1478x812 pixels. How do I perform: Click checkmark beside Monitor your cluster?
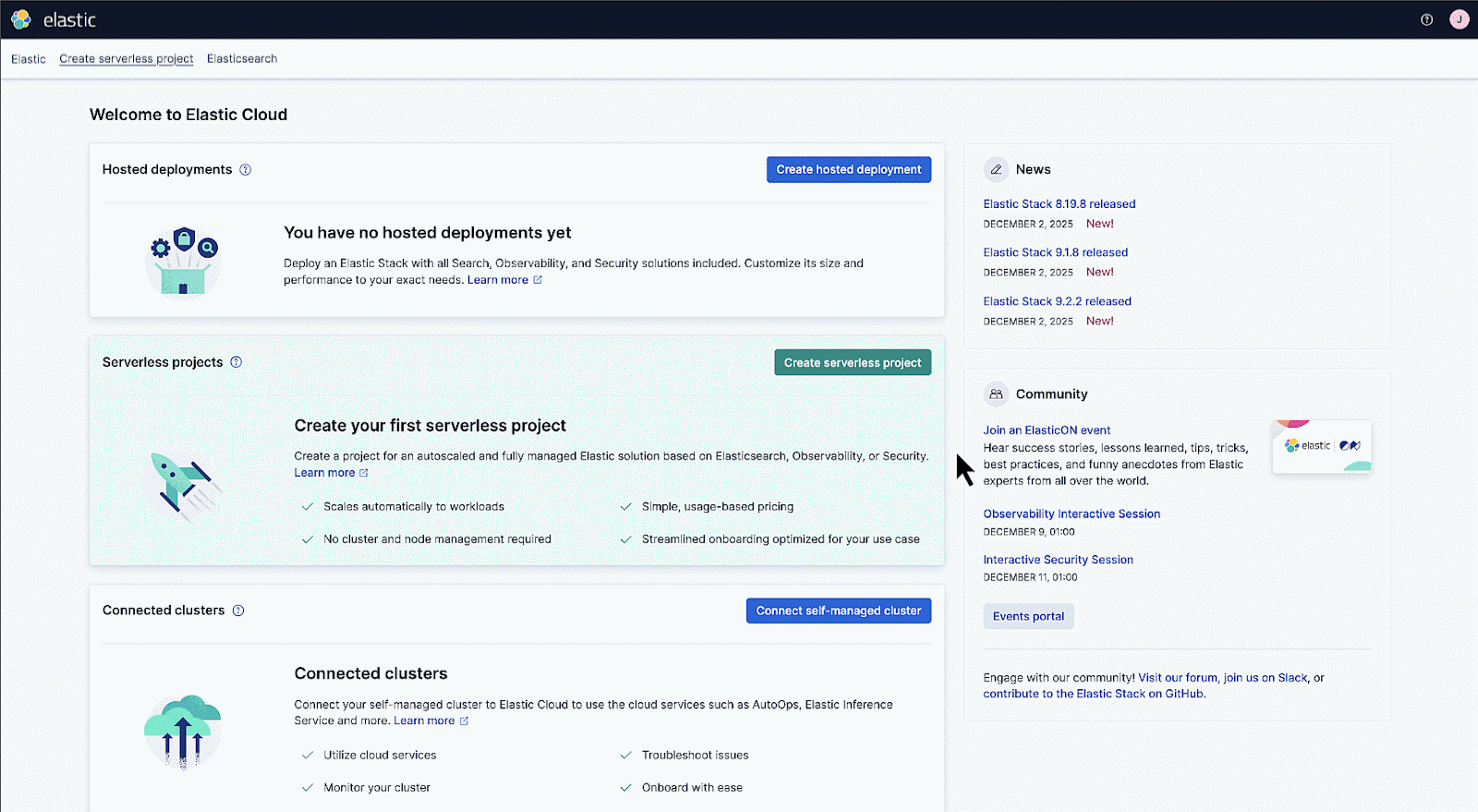[x=308, y=788]
